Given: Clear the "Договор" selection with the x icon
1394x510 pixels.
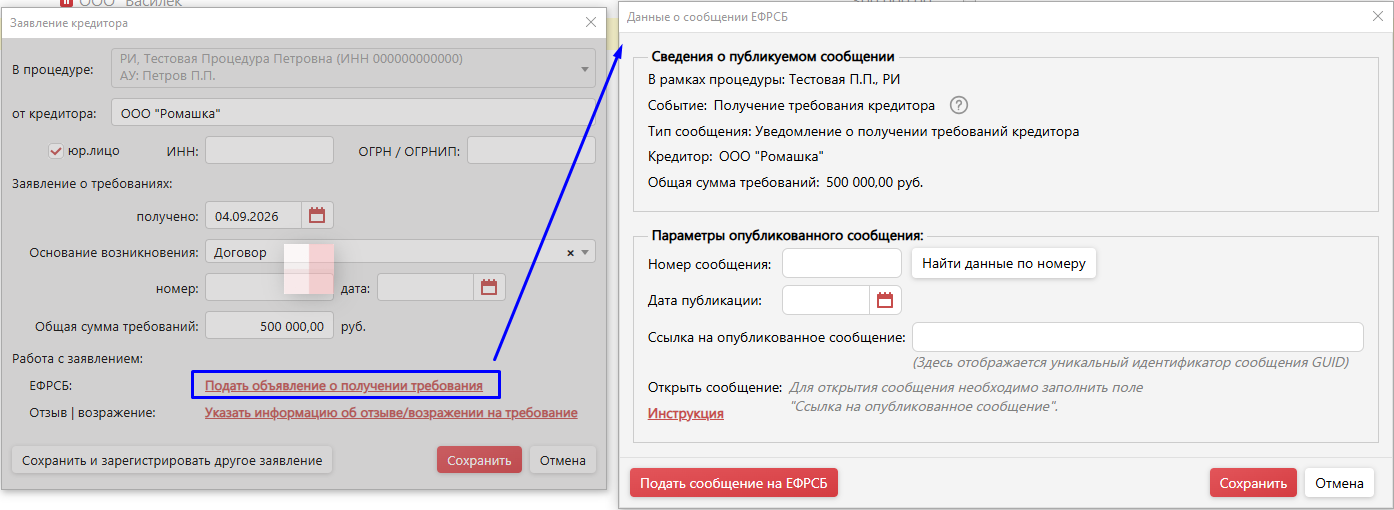Looking at the screenshot, I should (x=571, y=253).
